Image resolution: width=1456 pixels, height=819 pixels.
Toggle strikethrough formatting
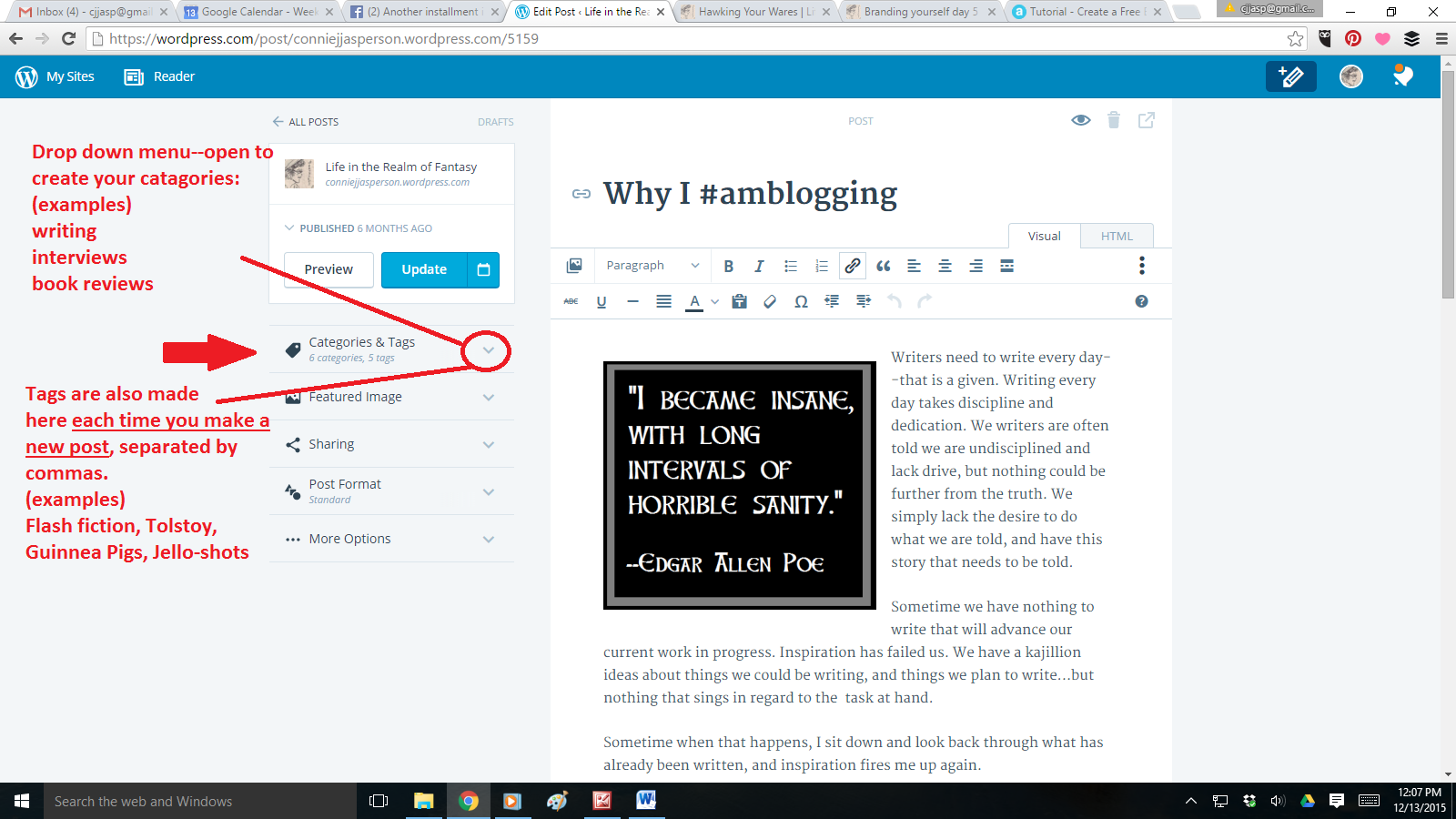point(571,301)
